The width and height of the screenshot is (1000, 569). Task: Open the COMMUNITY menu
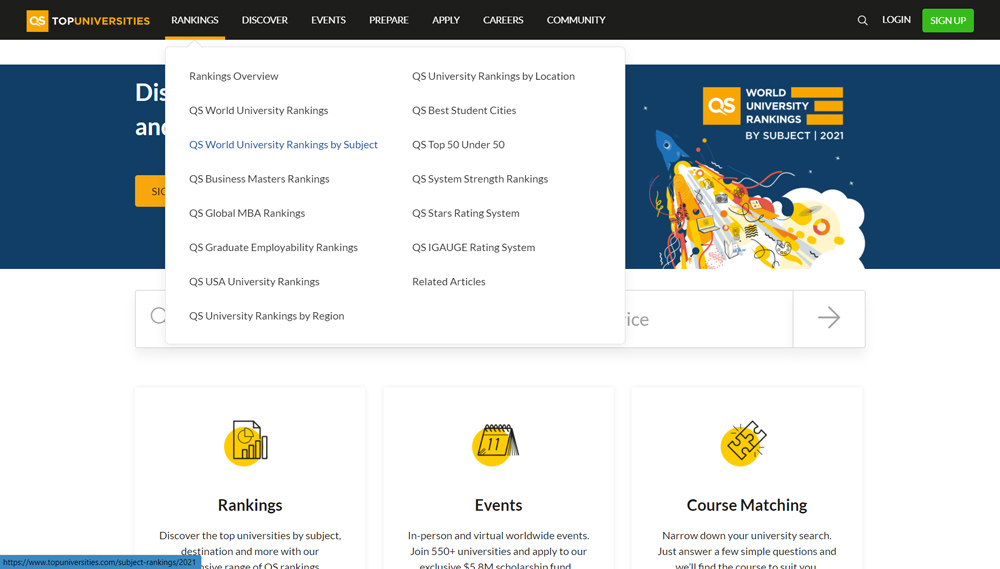576,20
